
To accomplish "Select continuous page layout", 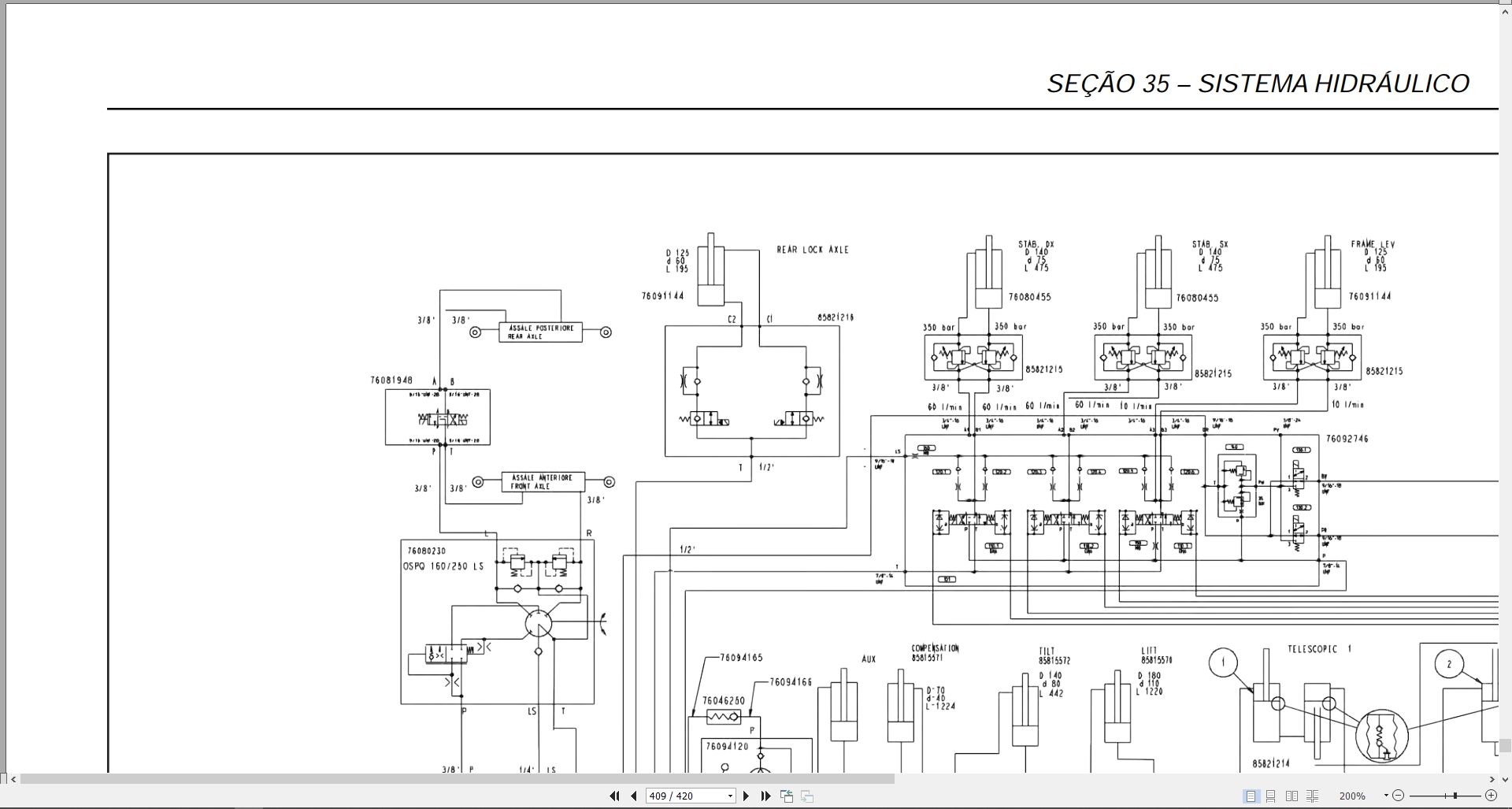I will coord(1270,796).
